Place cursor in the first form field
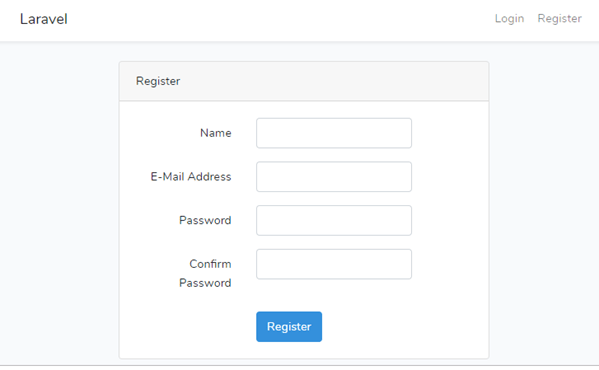This screenshot has height=370, width=599. click(334, 133)
